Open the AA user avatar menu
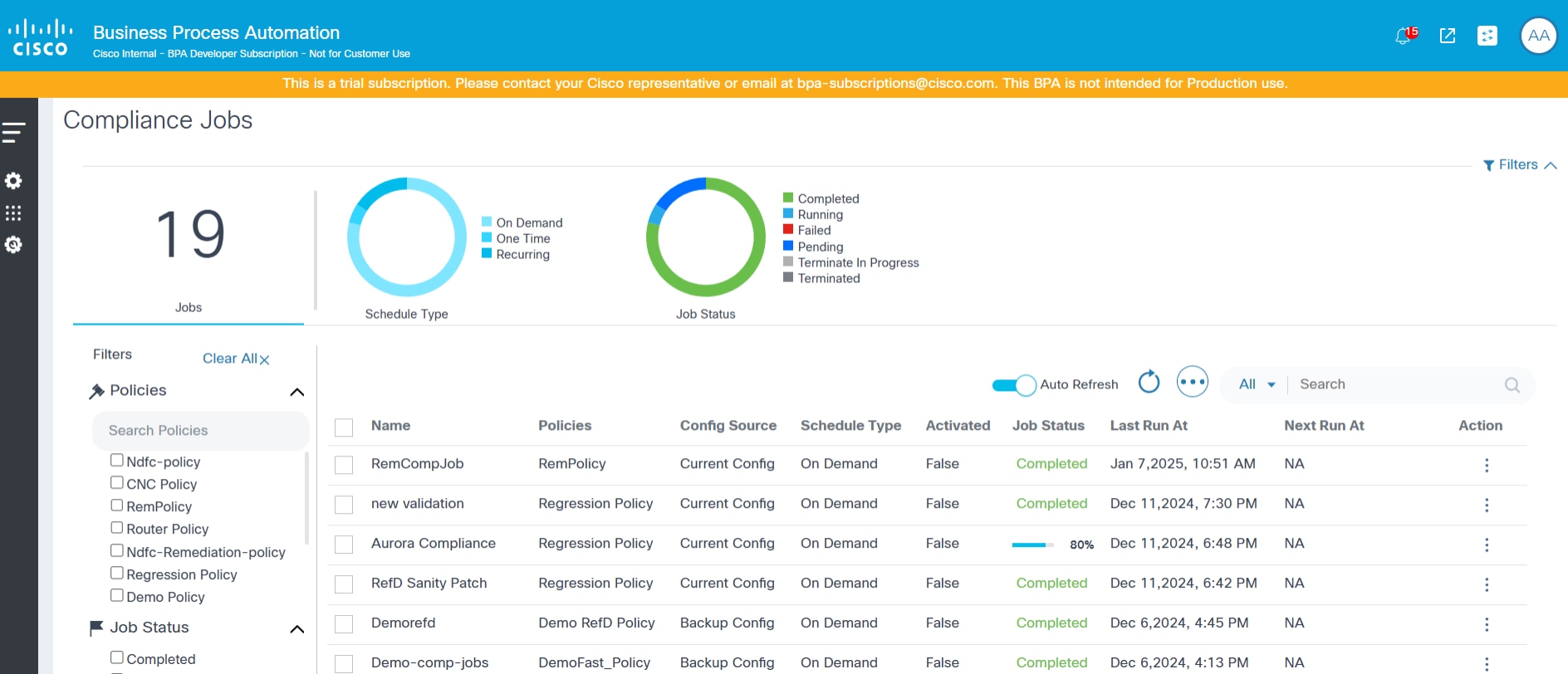1568x674 pixels. pyautogui.click(x=1538, y=36)
